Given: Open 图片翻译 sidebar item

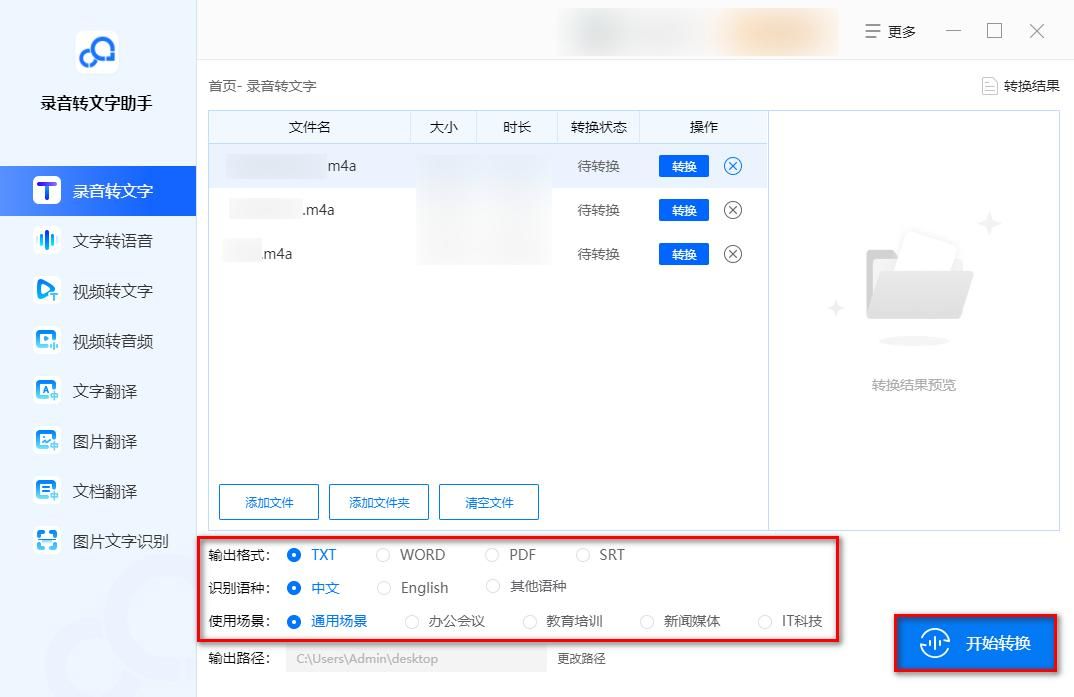Looking at the screenshot, I should pyautogui.click(x=98, y=441).
